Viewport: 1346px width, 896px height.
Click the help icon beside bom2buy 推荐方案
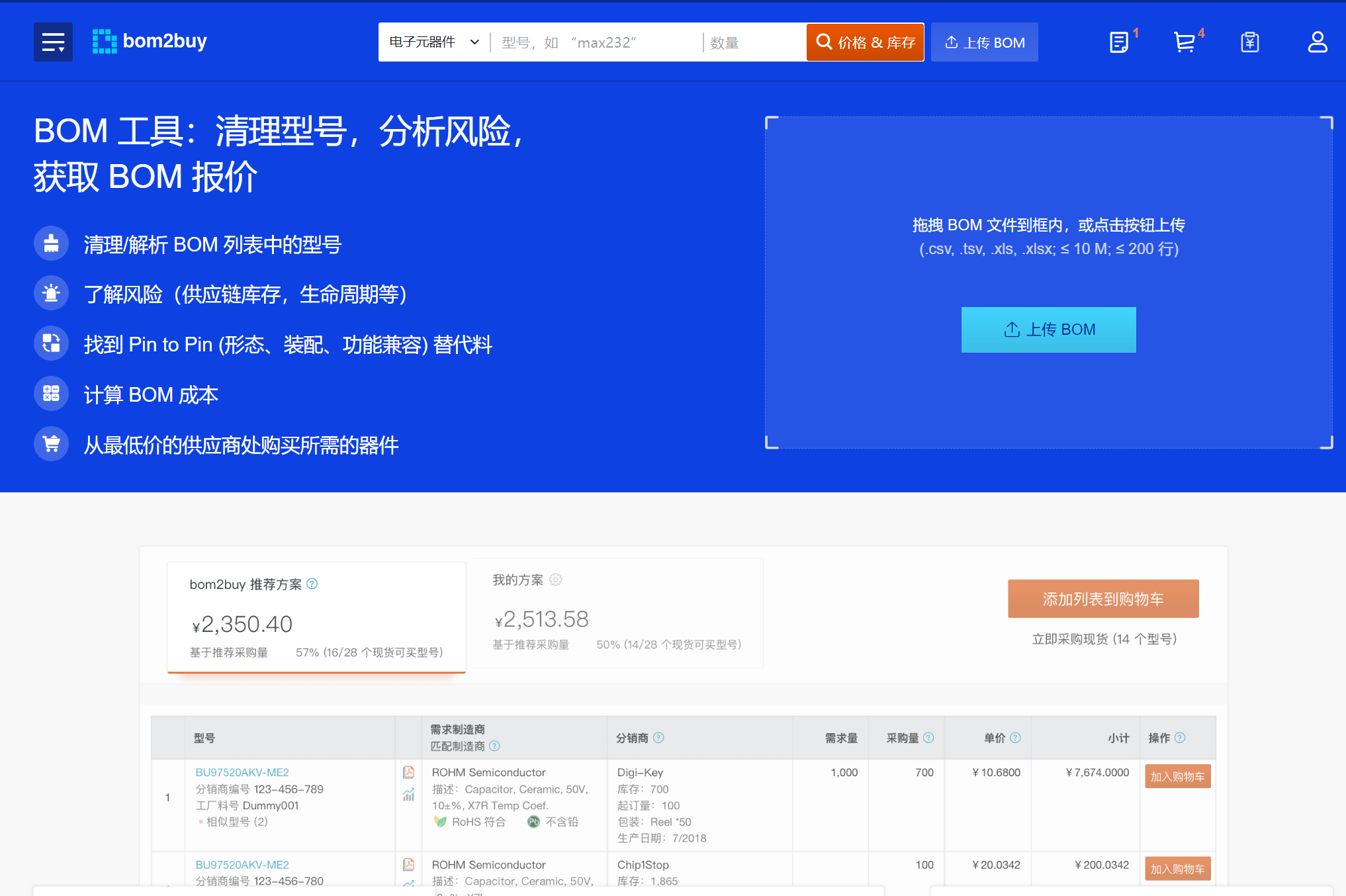(312, 584)
